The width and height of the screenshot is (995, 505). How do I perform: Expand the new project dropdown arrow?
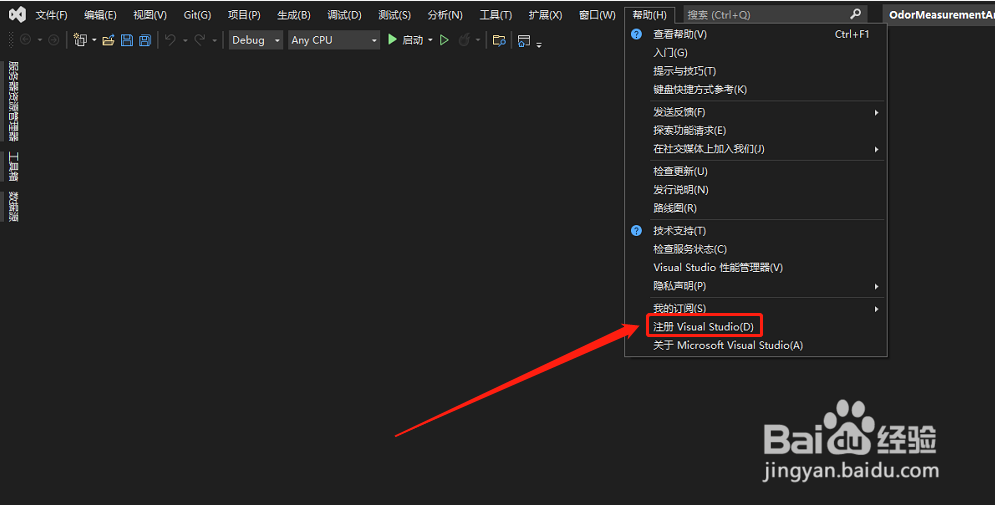click(x=94, y=40)
